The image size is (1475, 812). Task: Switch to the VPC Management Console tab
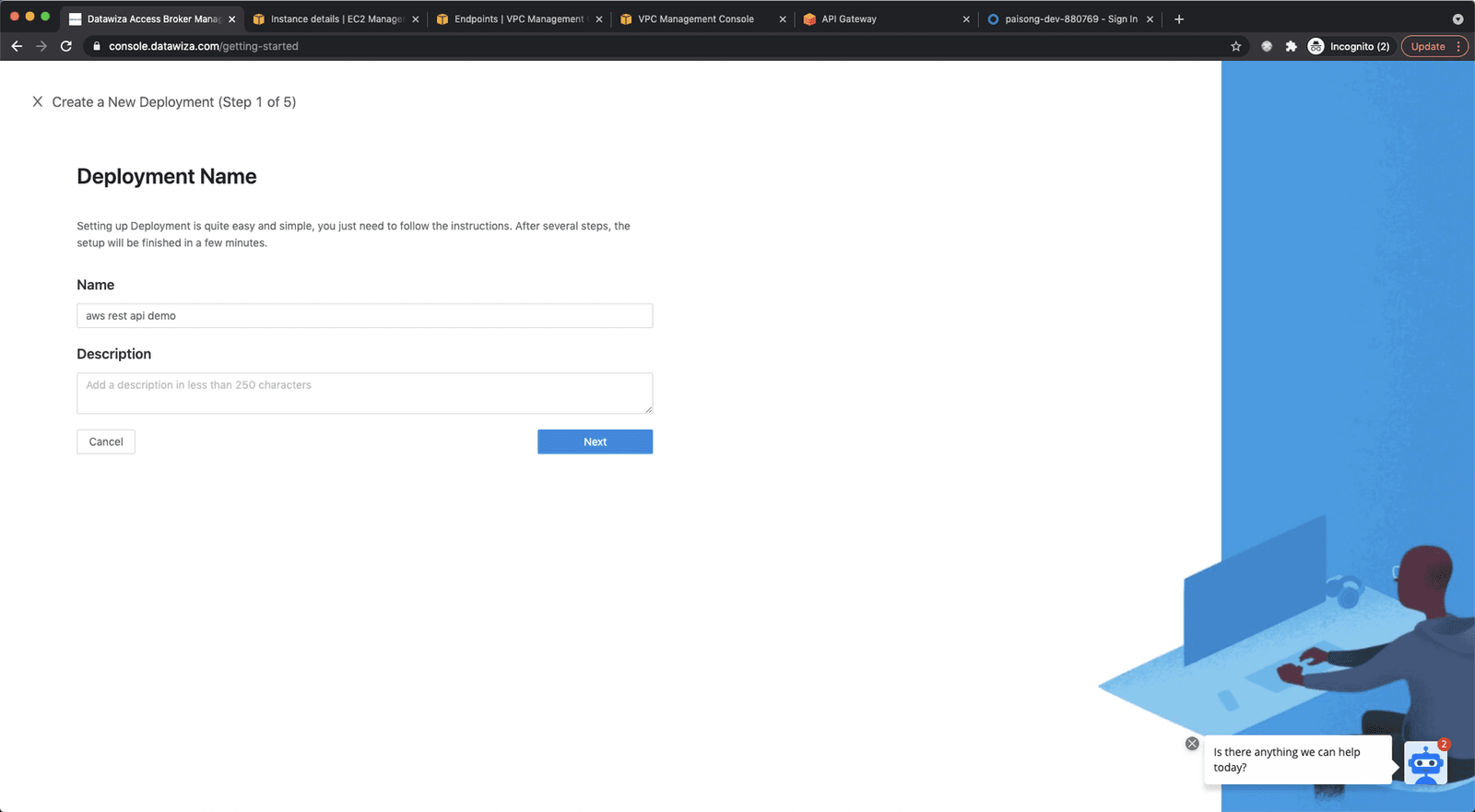click(x=702, y=18)
